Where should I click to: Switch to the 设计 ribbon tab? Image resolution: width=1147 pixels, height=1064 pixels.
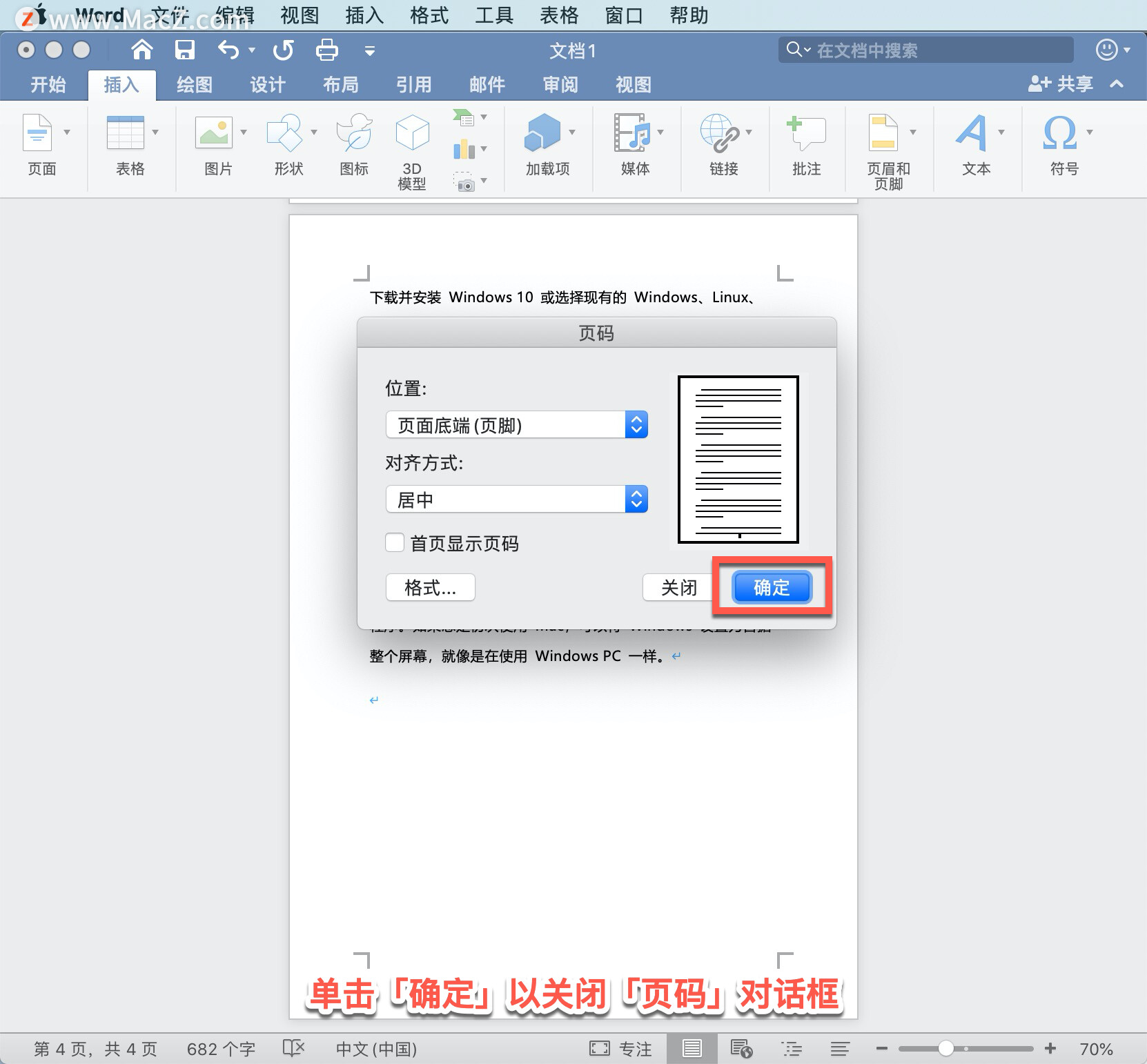pyautogui.click(x=268, y=84)
